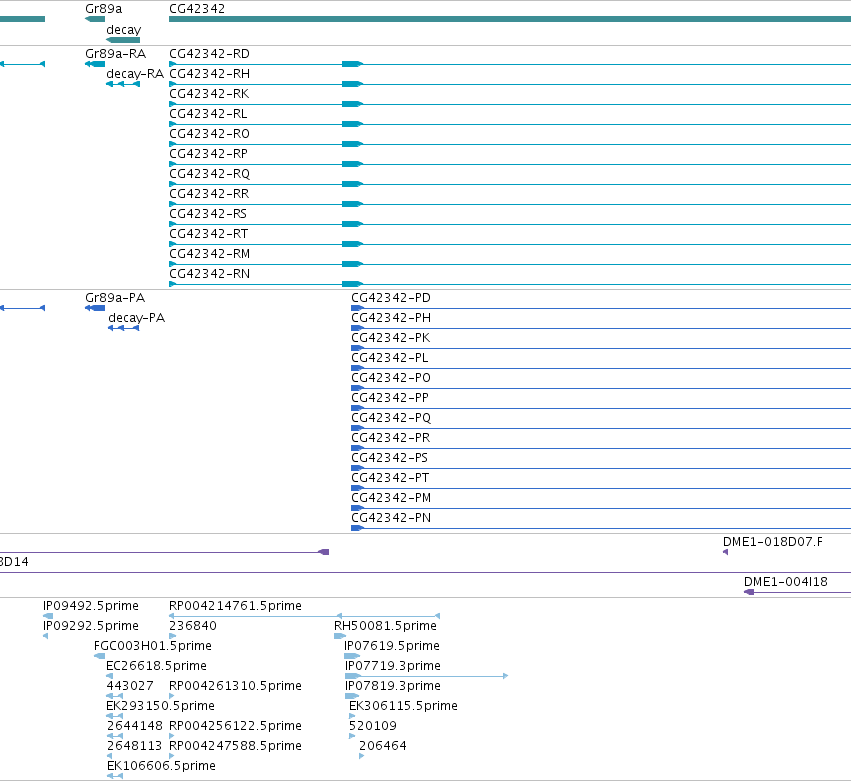
Task: Select transcript CG42342-RK
Action: pyautogui.click(x=209, y=94)
